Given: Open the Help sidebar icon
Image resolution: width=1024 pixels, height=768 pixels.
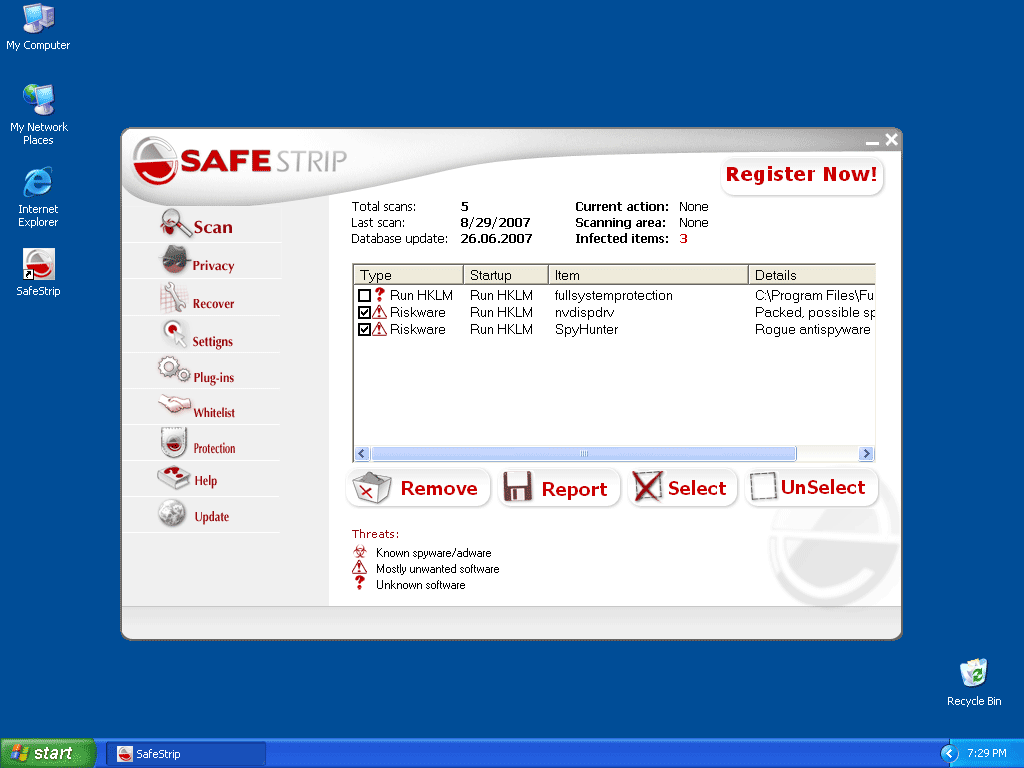Looking at the screenshot, I should coord(174,479).
